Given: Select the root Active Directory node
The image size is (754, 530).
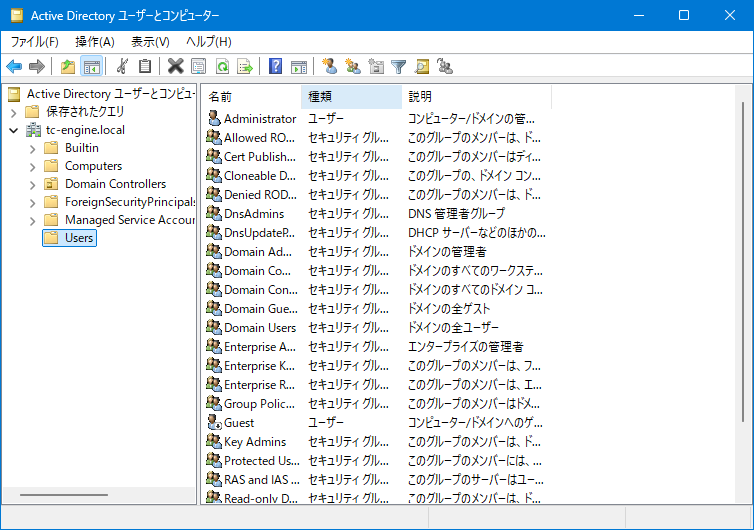Looking at the screenshot, I should click(x=111, y=94).
